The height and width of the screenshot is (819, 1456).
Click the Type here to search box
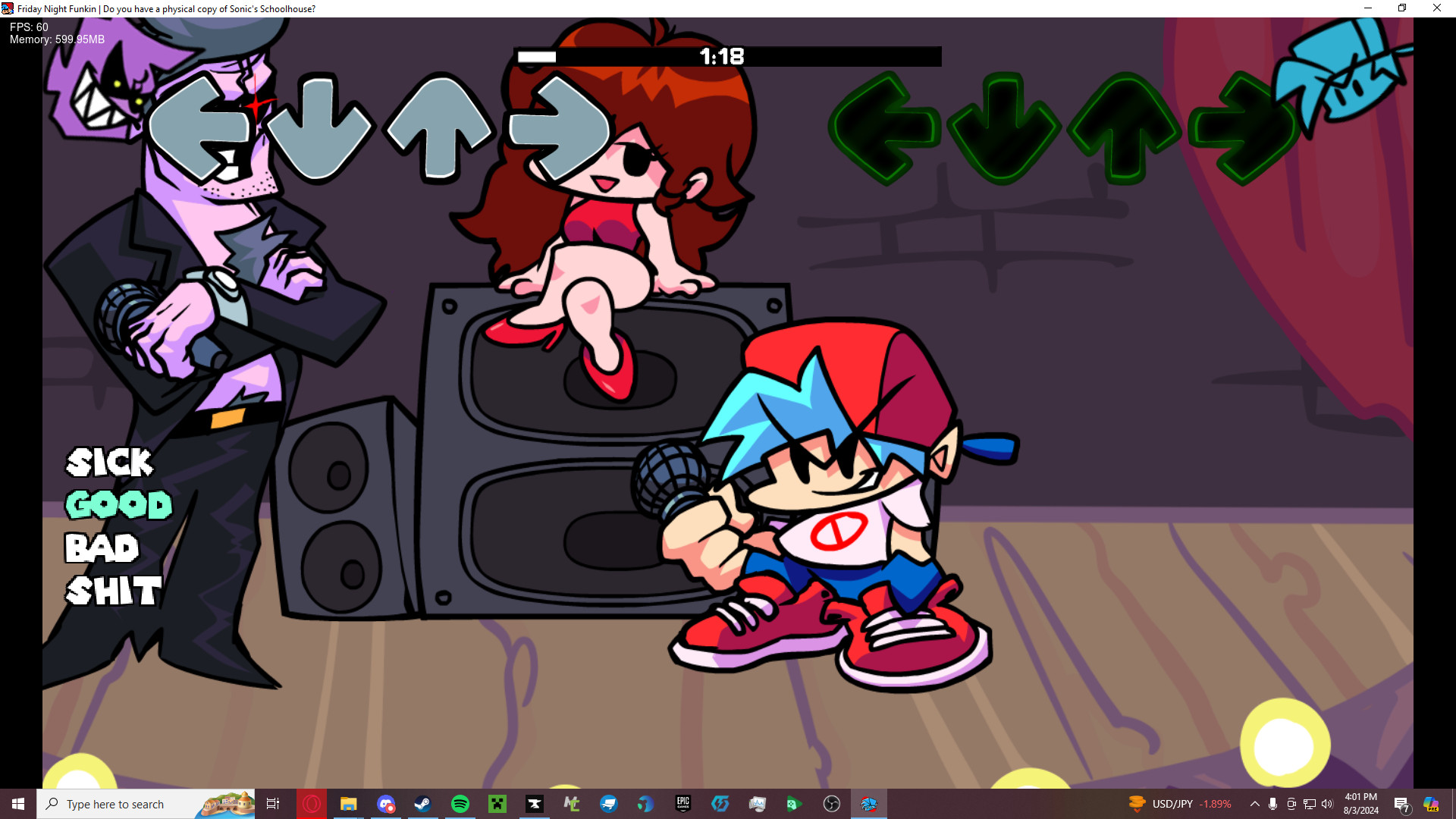coord(146,804)
